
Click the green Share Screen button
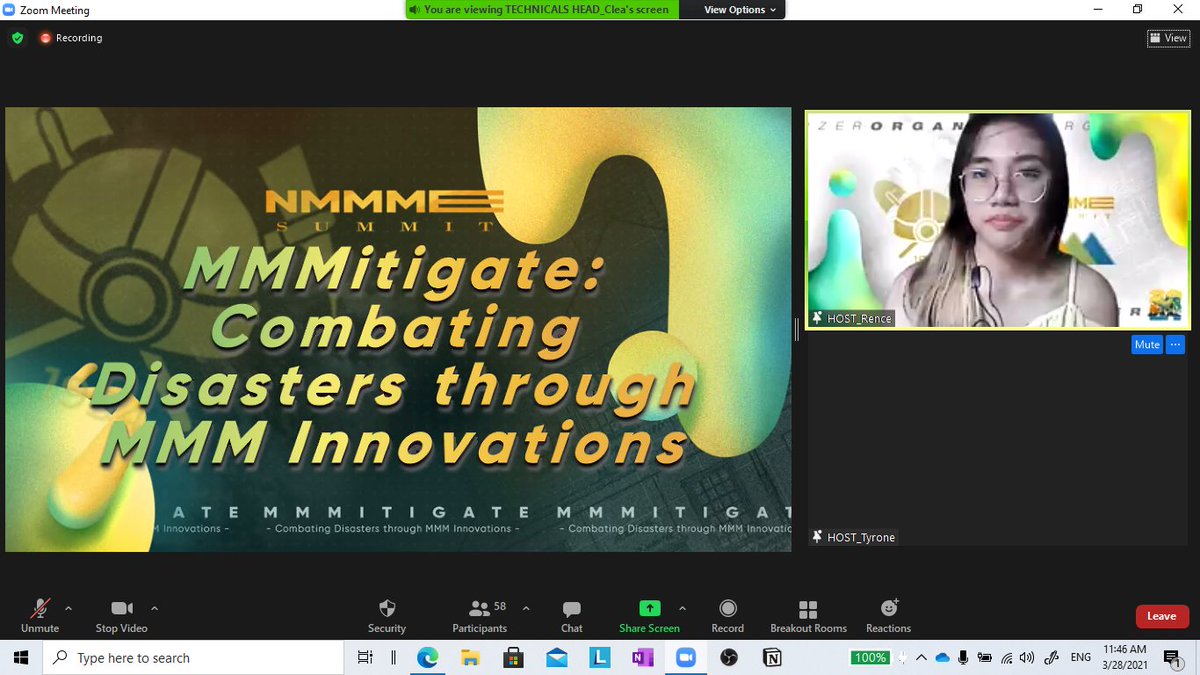649,615
